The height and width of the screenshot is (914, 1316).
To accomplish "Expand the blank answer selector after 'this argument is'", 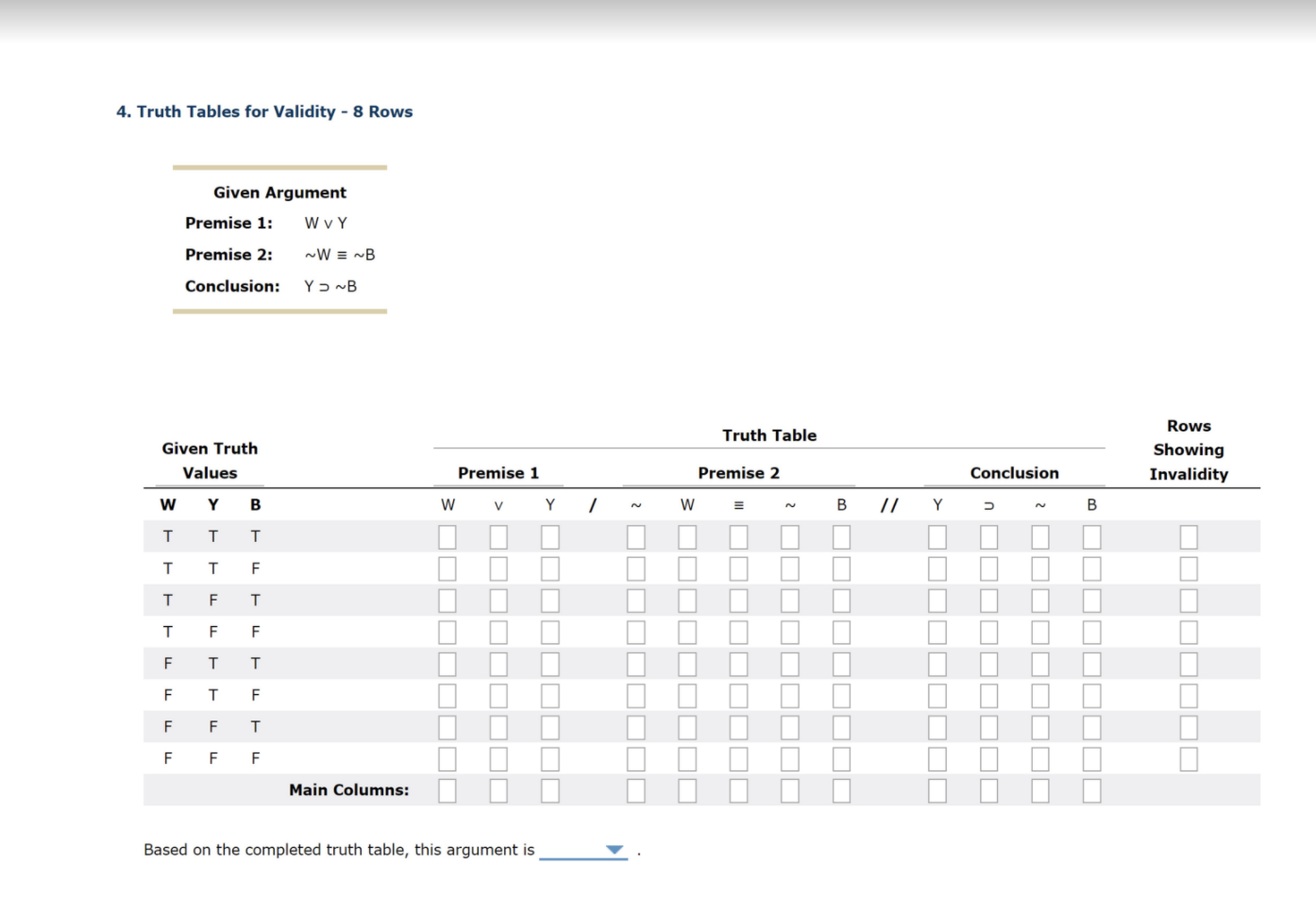I will coord(582,849).
